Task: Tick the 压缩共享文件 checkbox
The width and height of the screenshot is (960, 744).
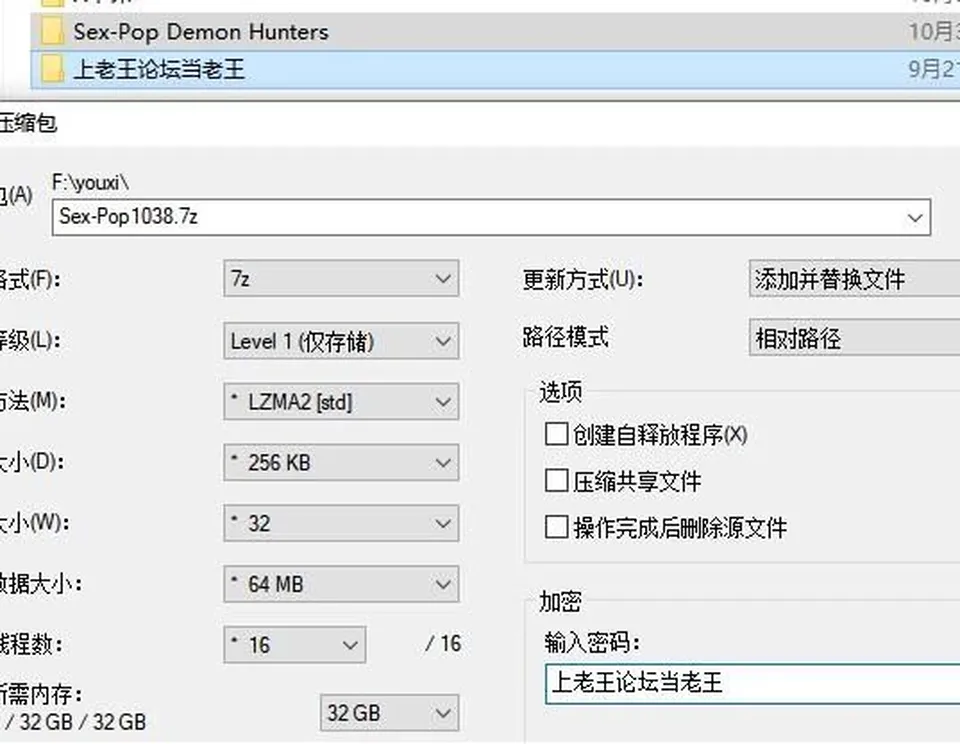Action: click(x=556, y=481)
